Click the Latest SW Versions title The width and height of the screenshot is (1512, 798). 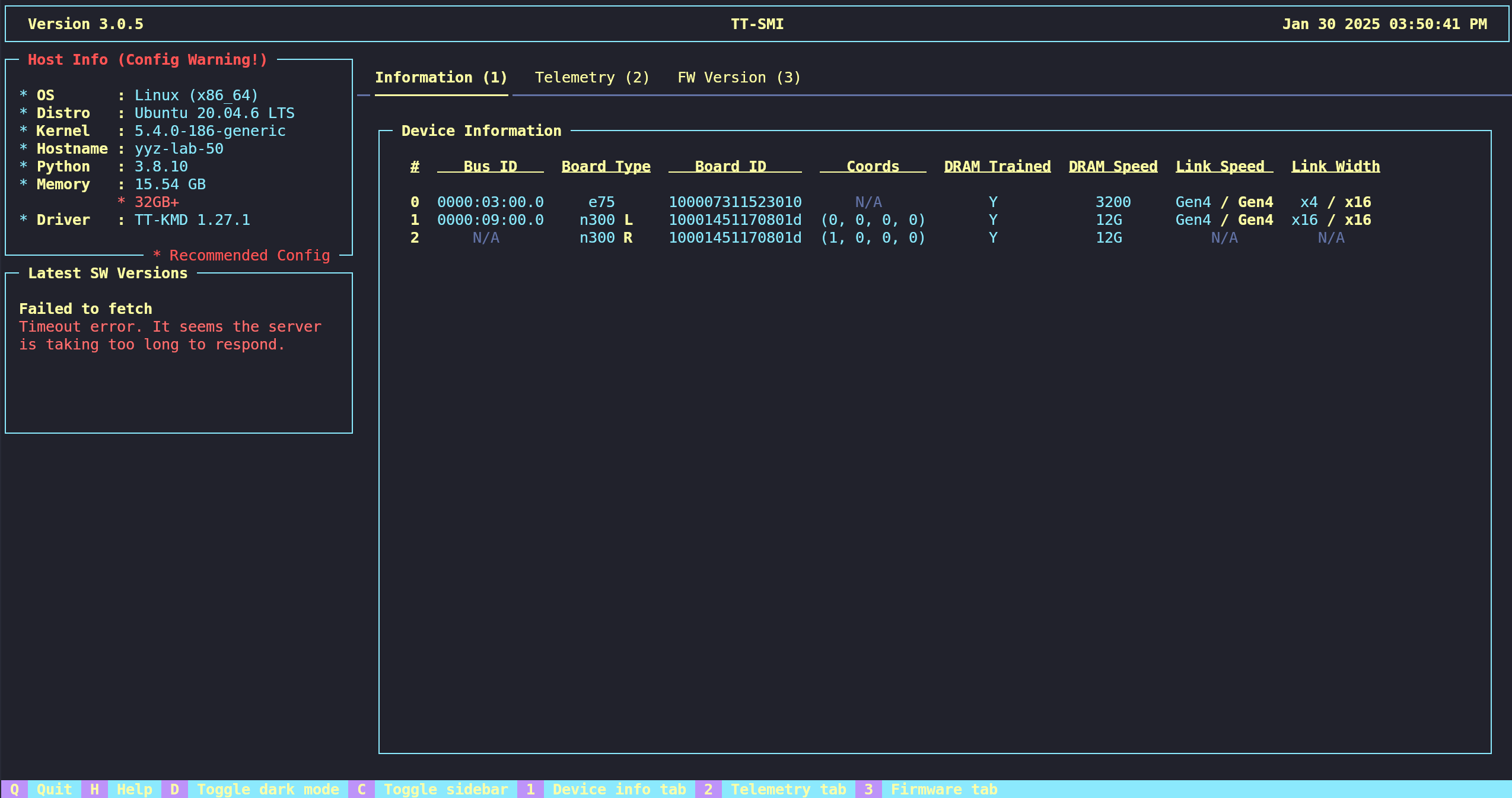(x=108, y=274)
